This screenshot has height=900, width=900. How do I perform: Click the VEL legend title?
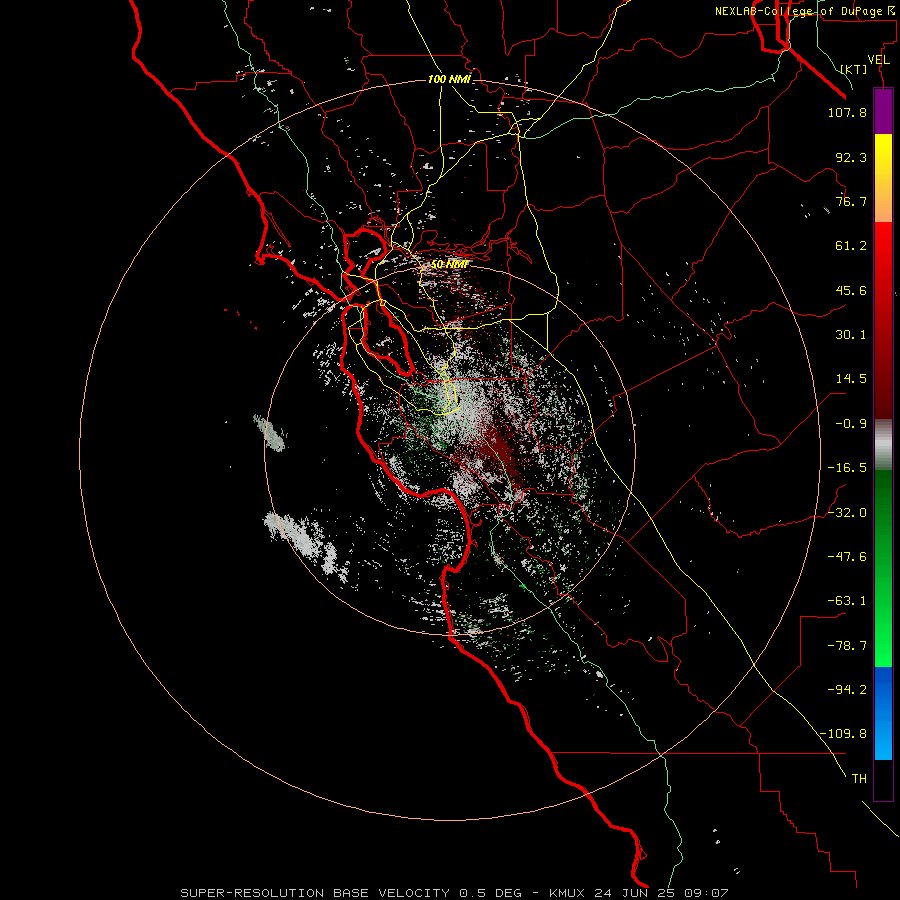[x=878, y=60]
